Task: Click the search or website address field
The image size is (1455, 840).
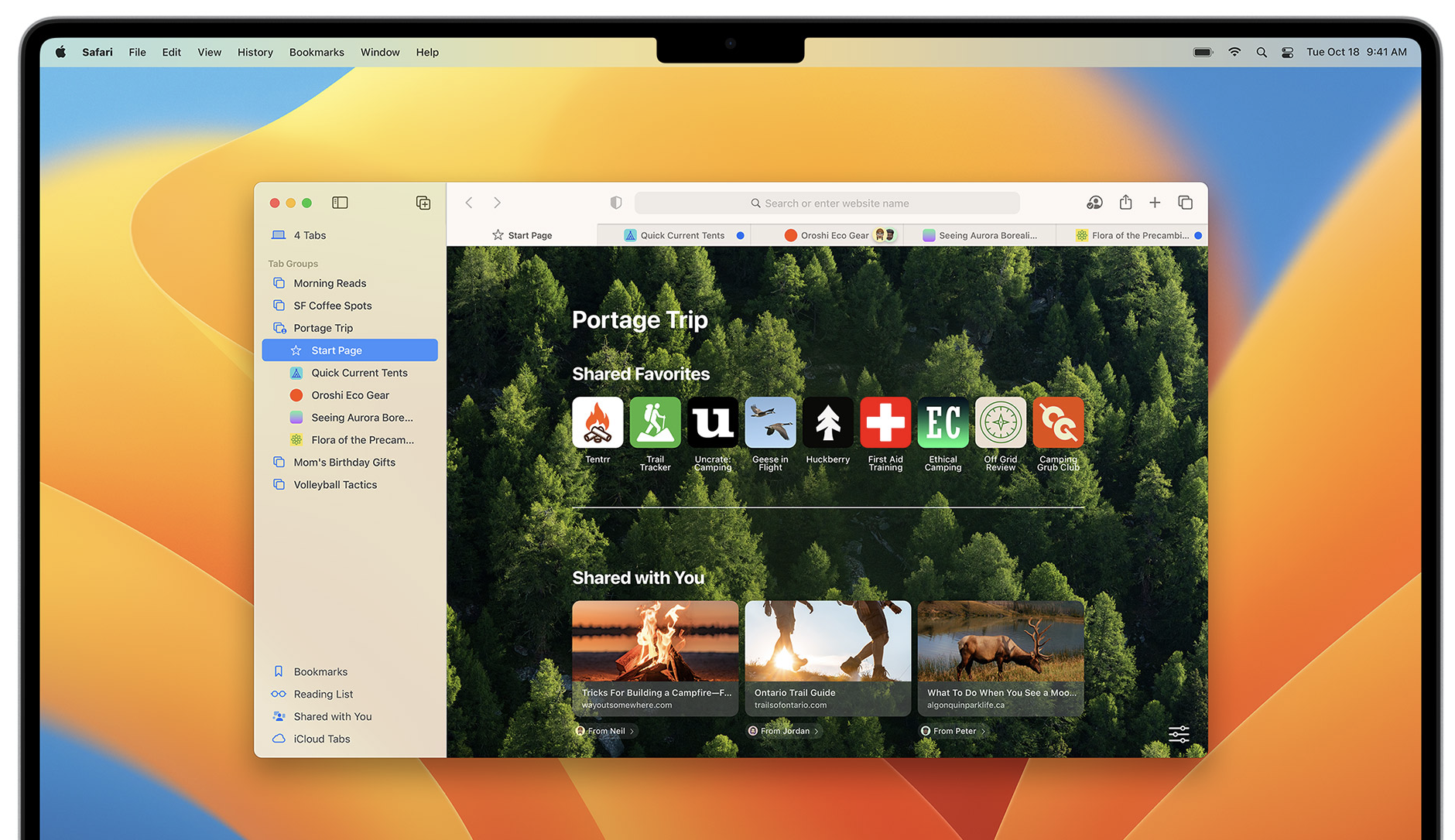Action: pos(827,203)
